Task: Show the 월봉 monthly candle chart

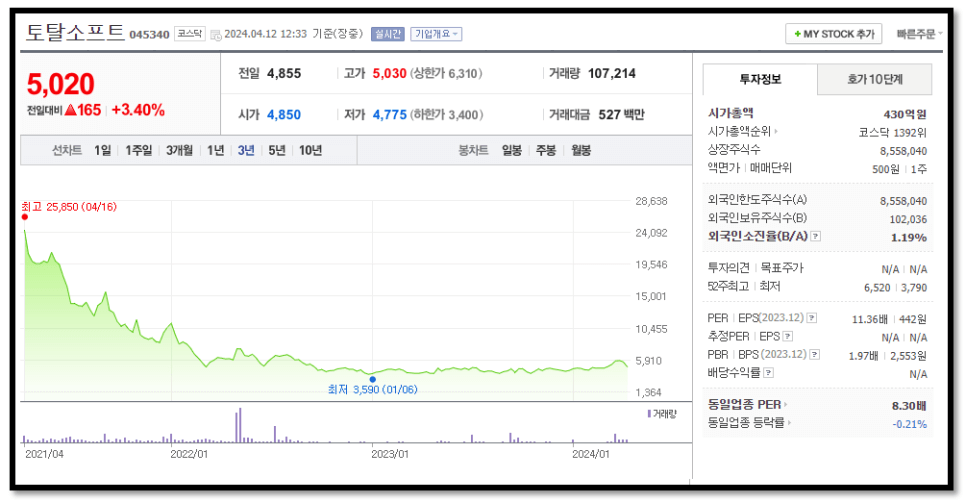Action: (581, 150)
